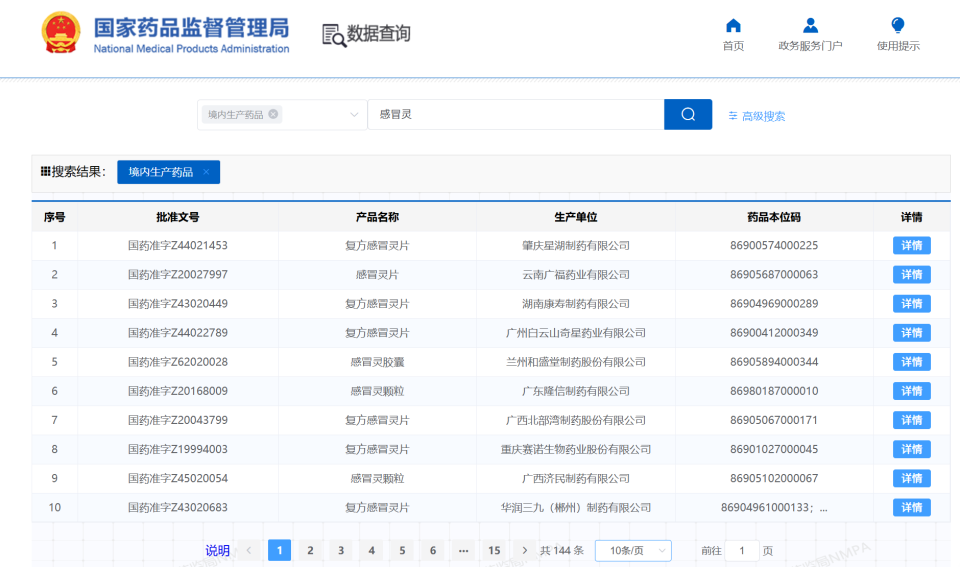This screenshot has width=960, height=567.
Task: Click the previous page arrow
Action: click(x=249, y=550)
